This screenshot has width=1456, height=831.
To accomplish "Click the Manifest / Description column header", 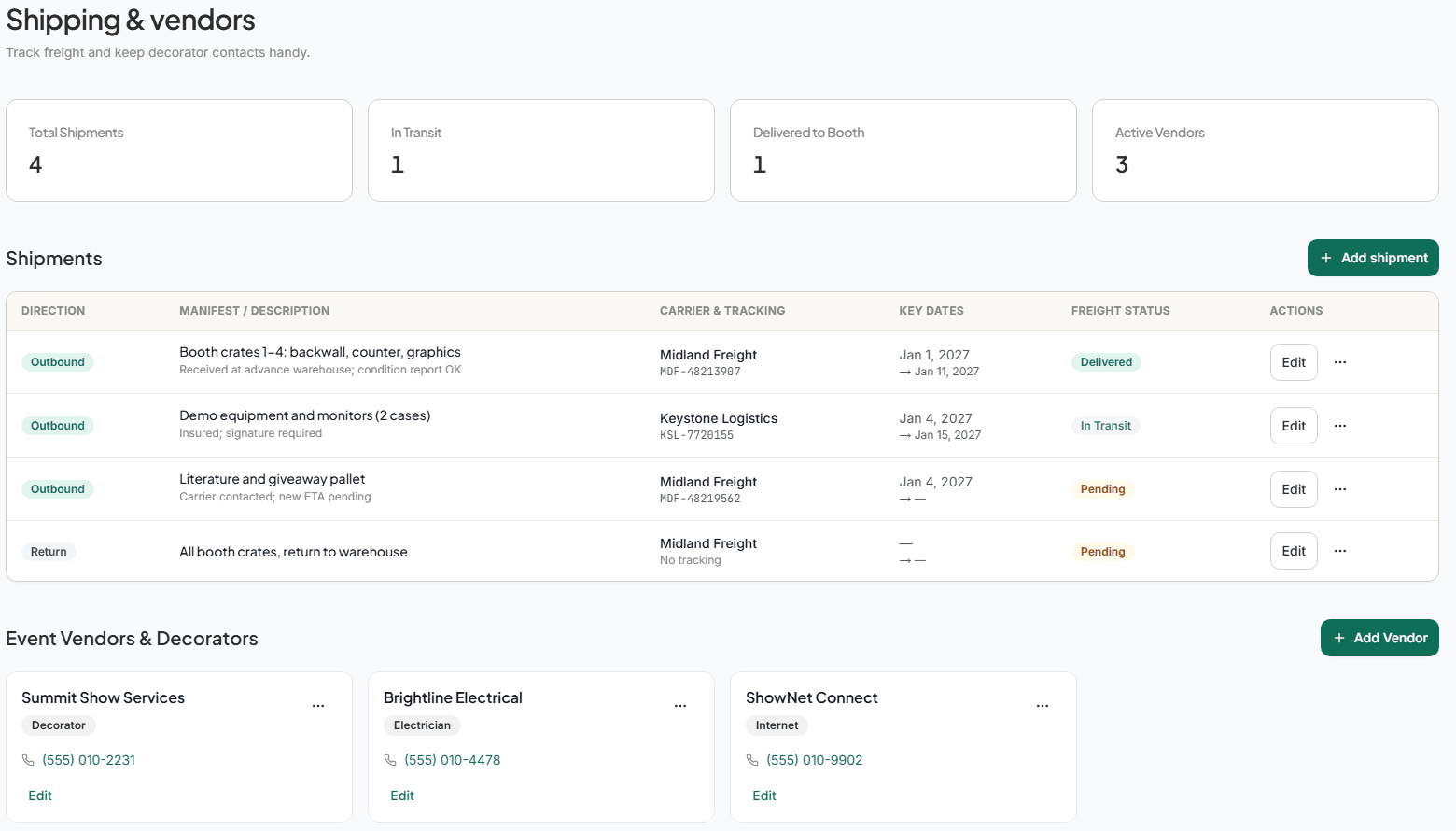I will click(x=255, y=311).
